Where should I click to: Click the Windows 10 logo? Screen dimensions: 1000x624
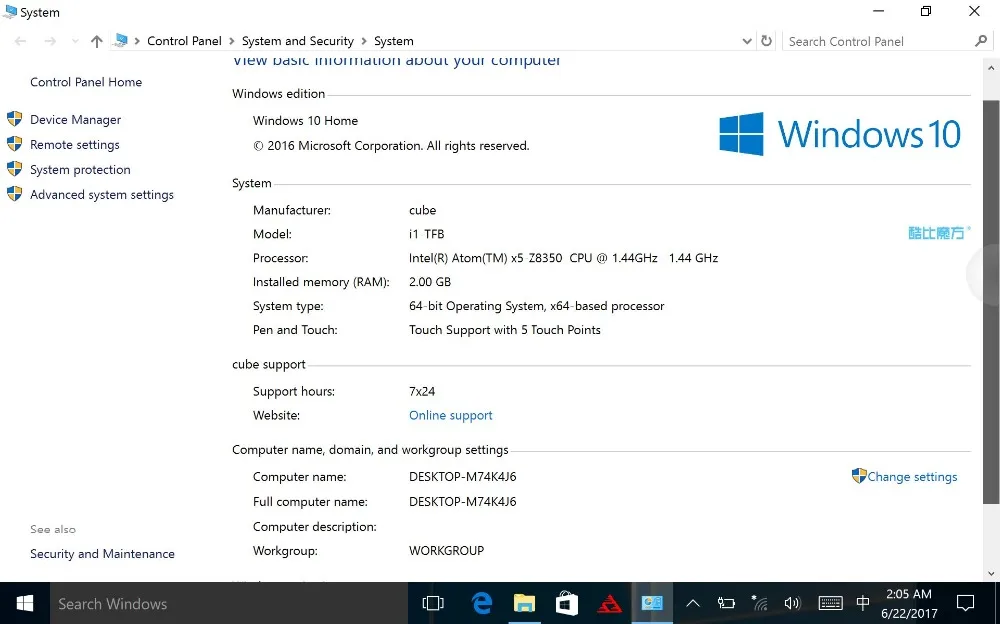pyautogui.click(x=840, y=134)
